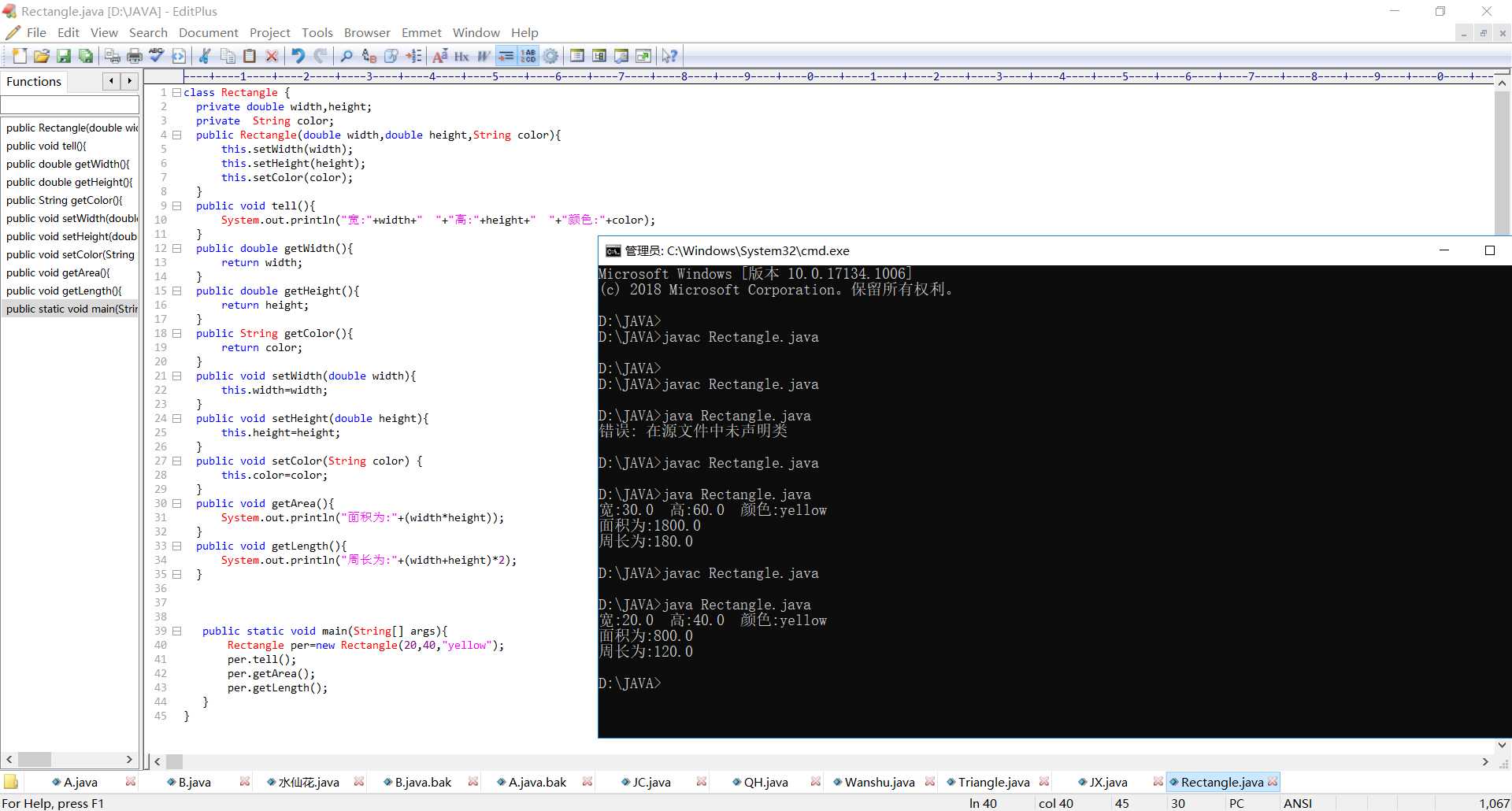1512x811 pixels.
Task: Switch to the Triangle.java tab
Action: pos(993,782)
